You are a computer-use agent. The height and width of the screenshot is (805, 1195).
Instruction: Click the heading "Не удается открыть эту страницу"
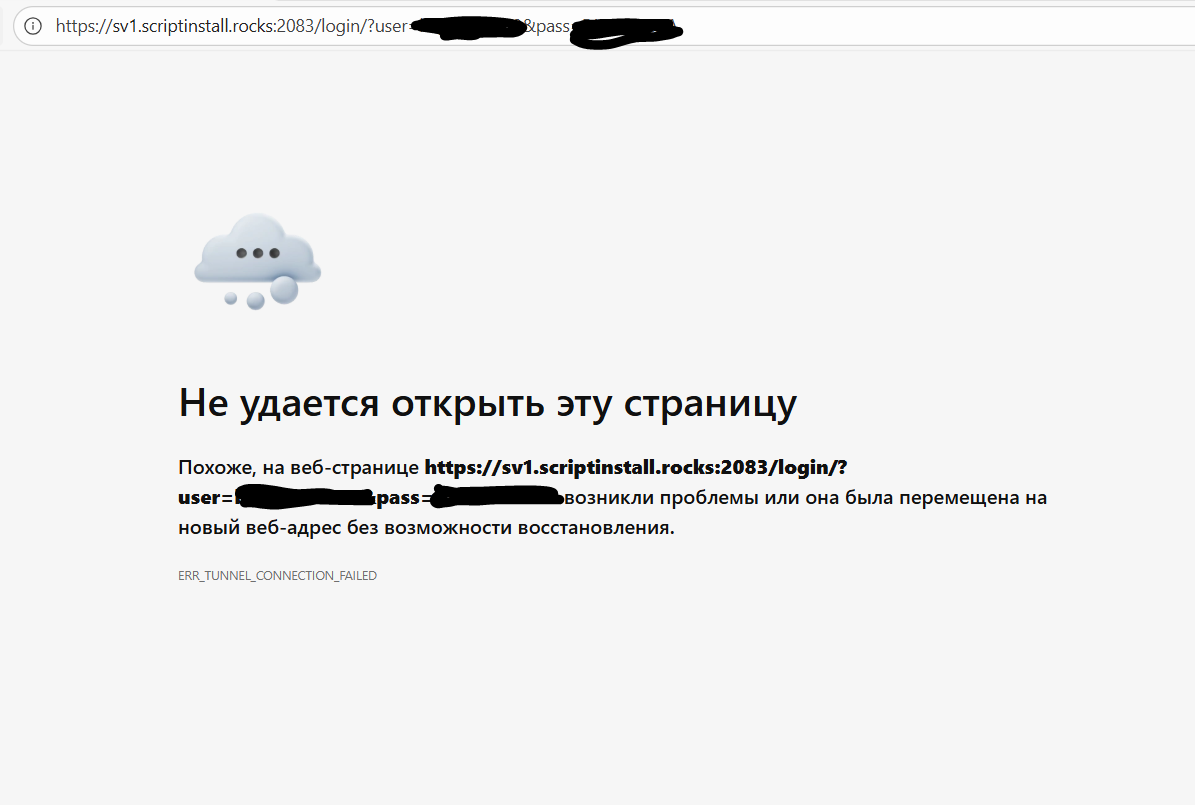tap(487, 403)
